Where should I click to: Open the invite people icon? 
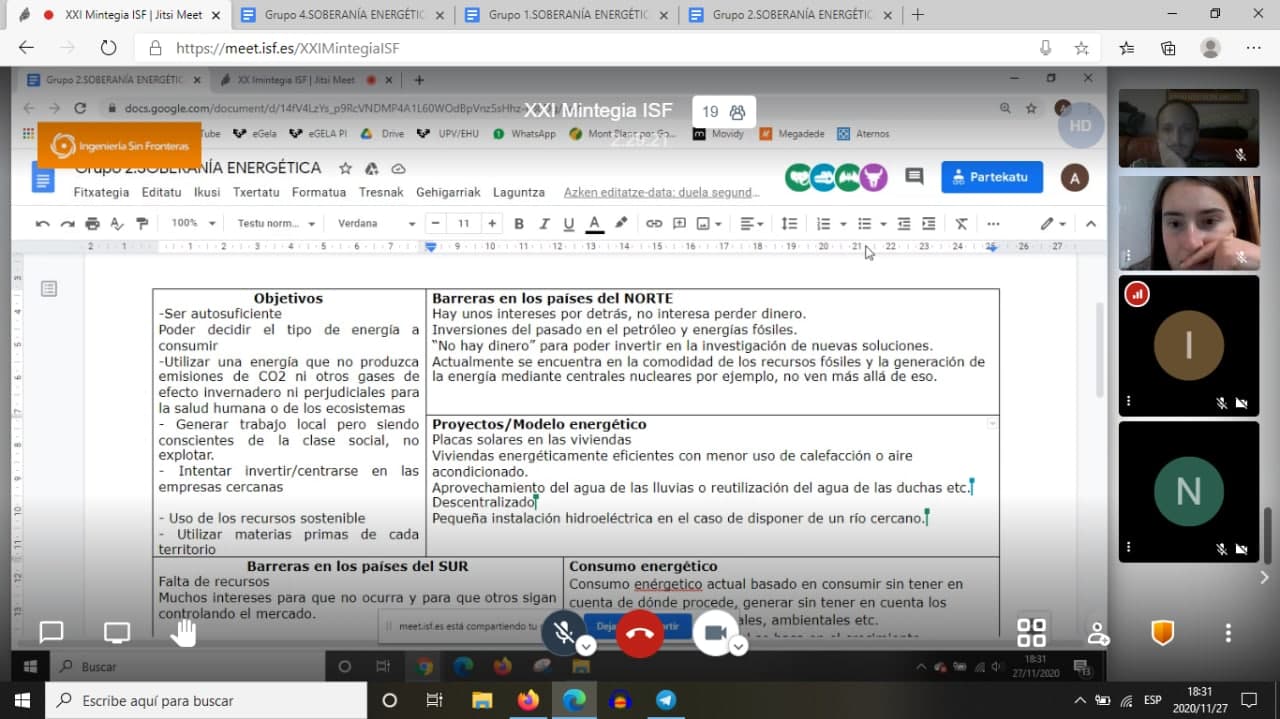1097,633
